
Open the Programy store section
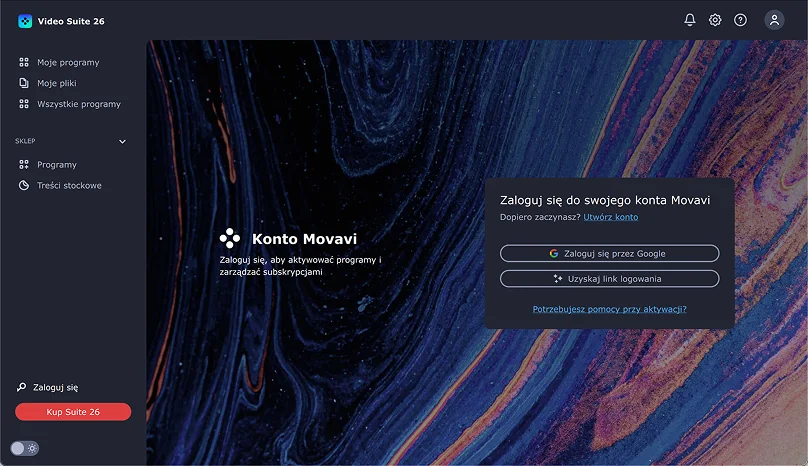[57, 164]
